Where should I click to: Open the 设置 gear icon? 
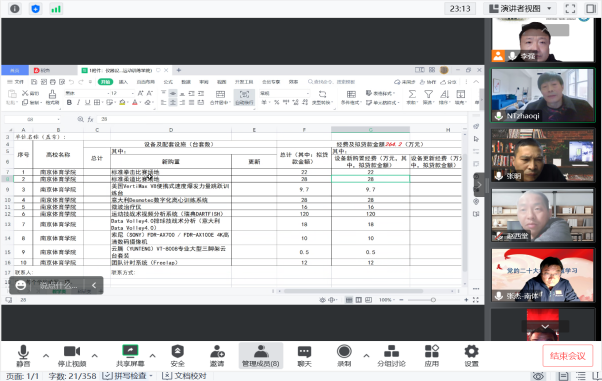[471, 351]
